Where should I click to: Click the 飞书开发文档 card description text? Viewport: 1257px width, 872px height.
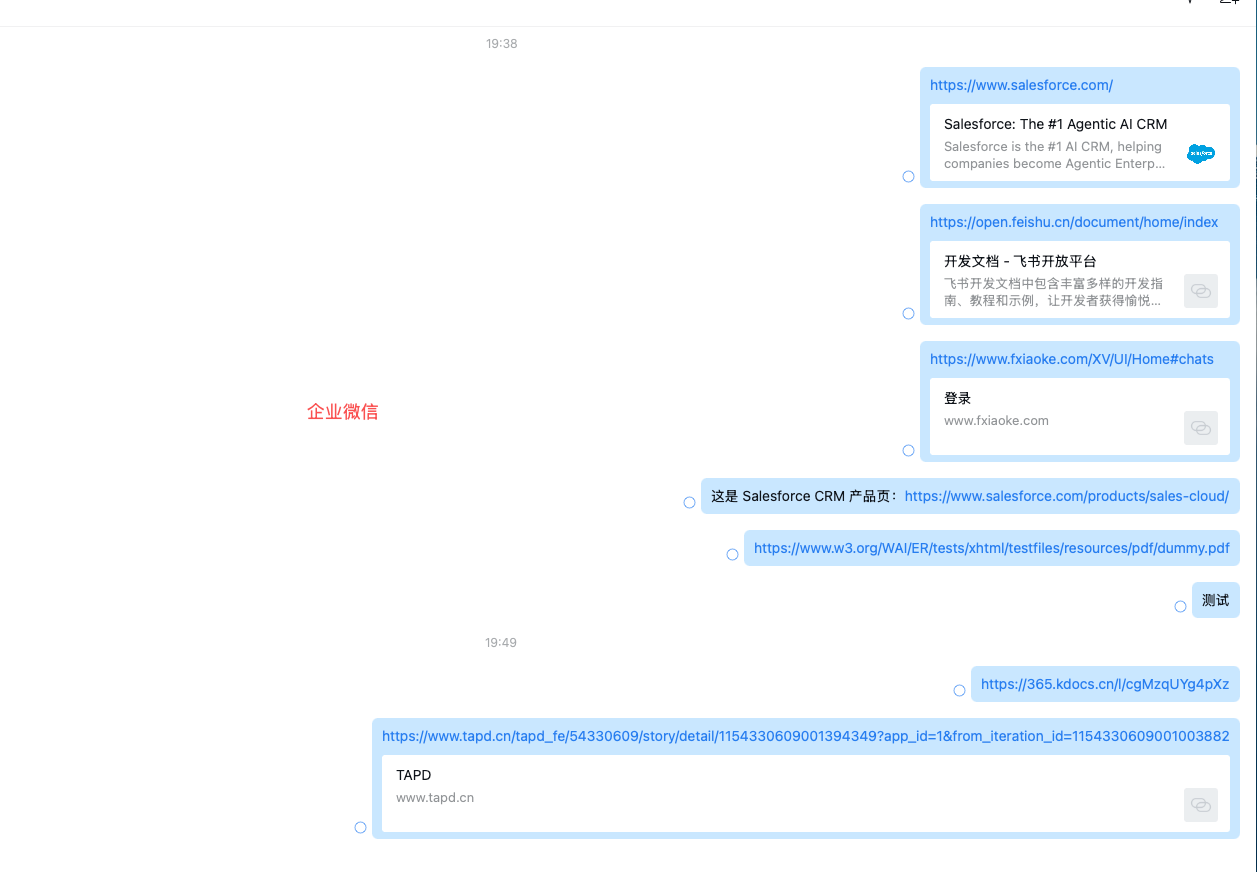pos(1054,292)
